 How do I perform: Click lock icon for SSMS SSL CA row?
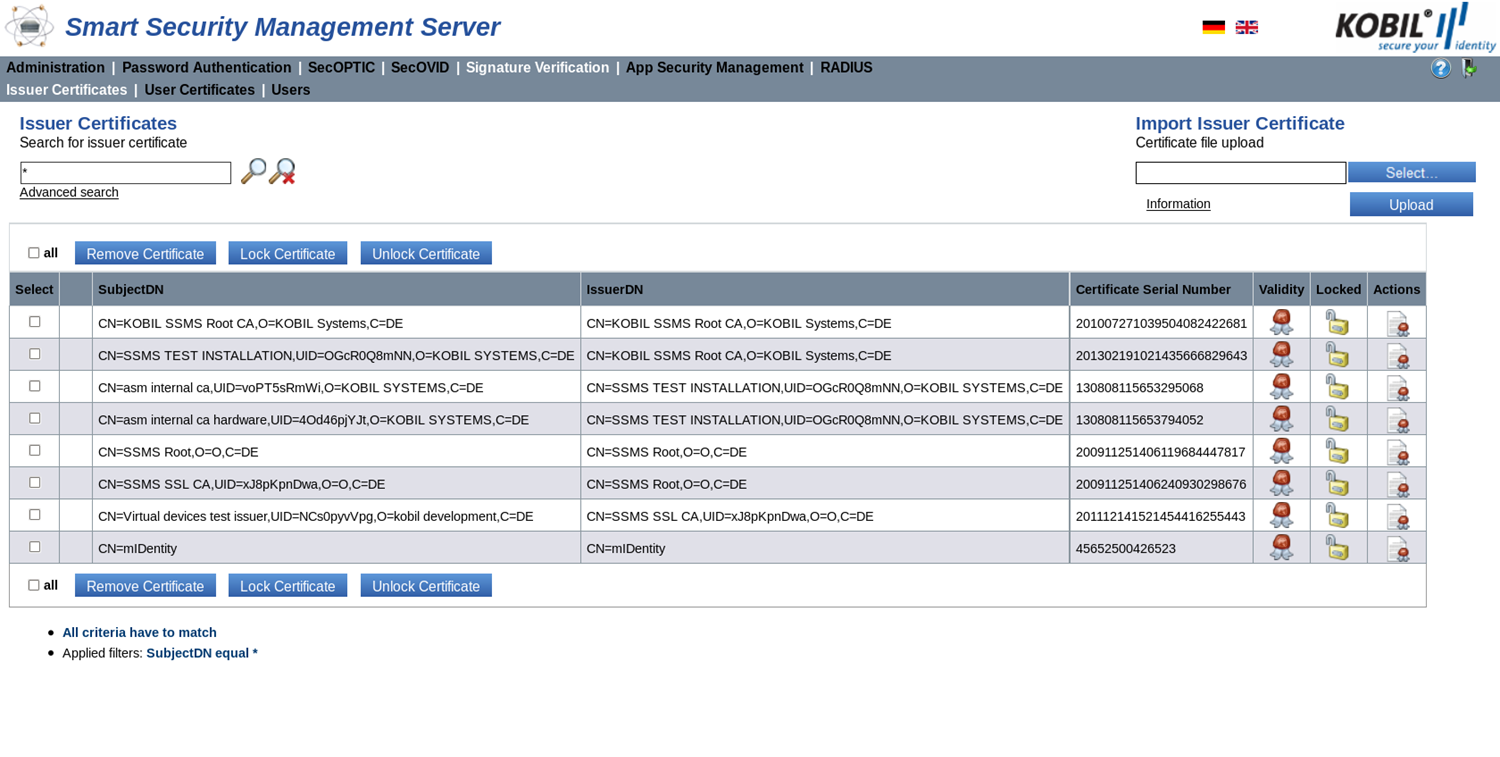1337,482
